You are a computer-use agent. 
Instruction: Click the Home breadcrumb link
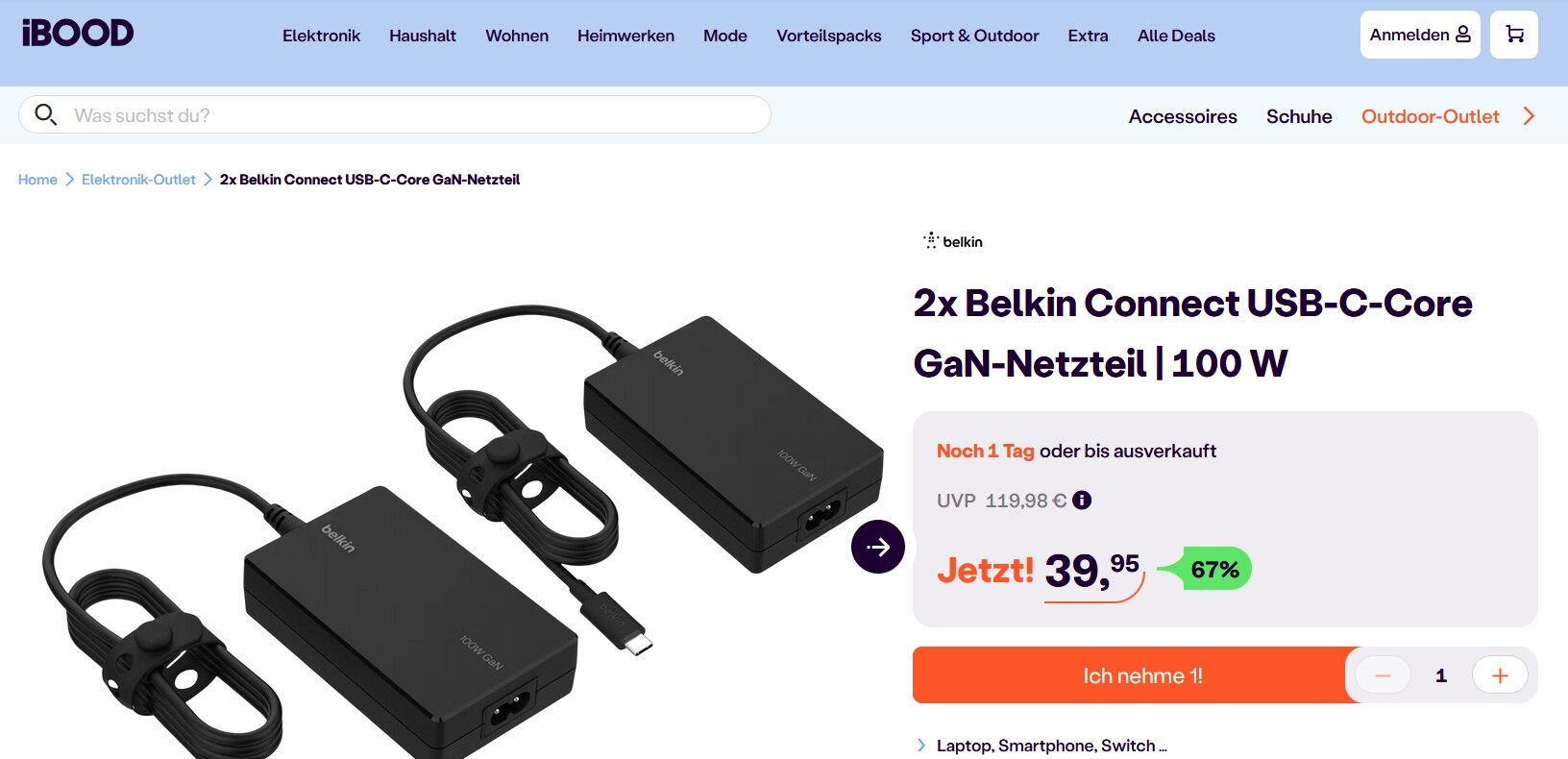coord(37,180)
